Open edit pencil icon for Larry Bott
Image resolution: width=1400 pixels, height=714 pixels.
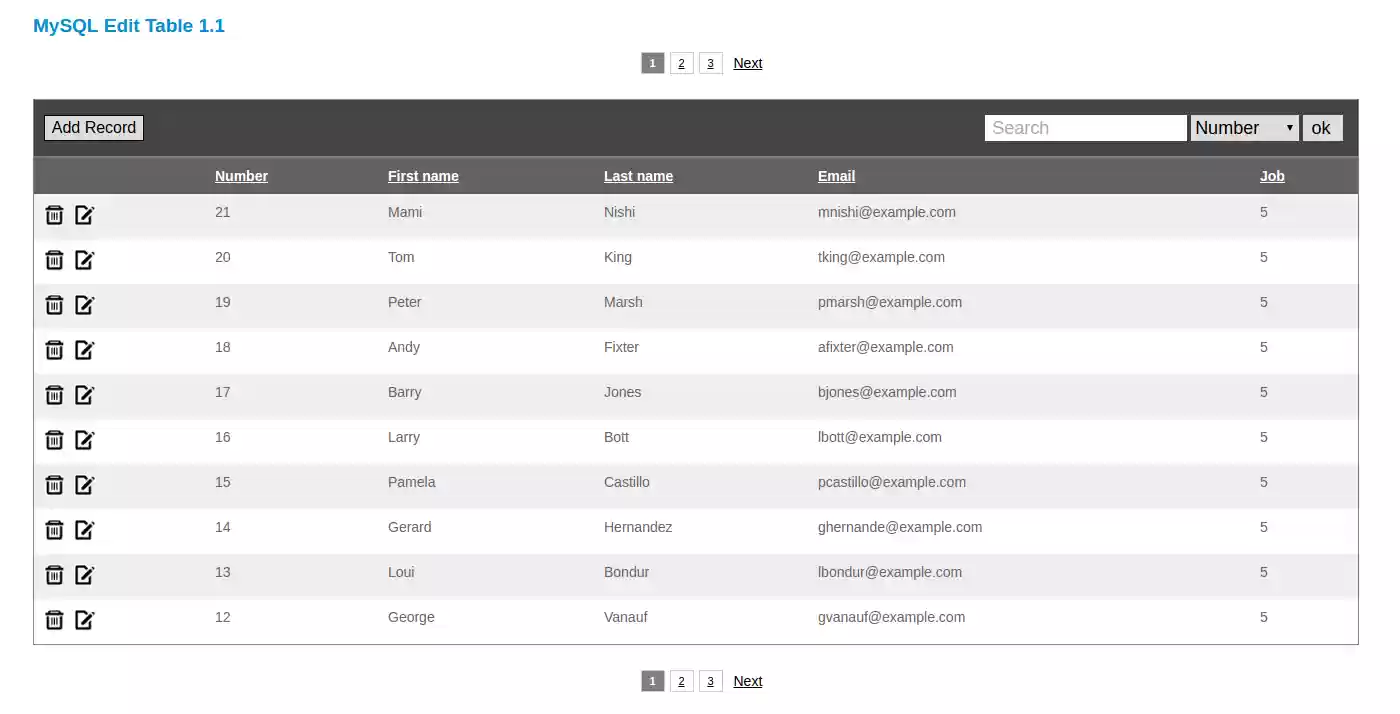pos(85,439)
